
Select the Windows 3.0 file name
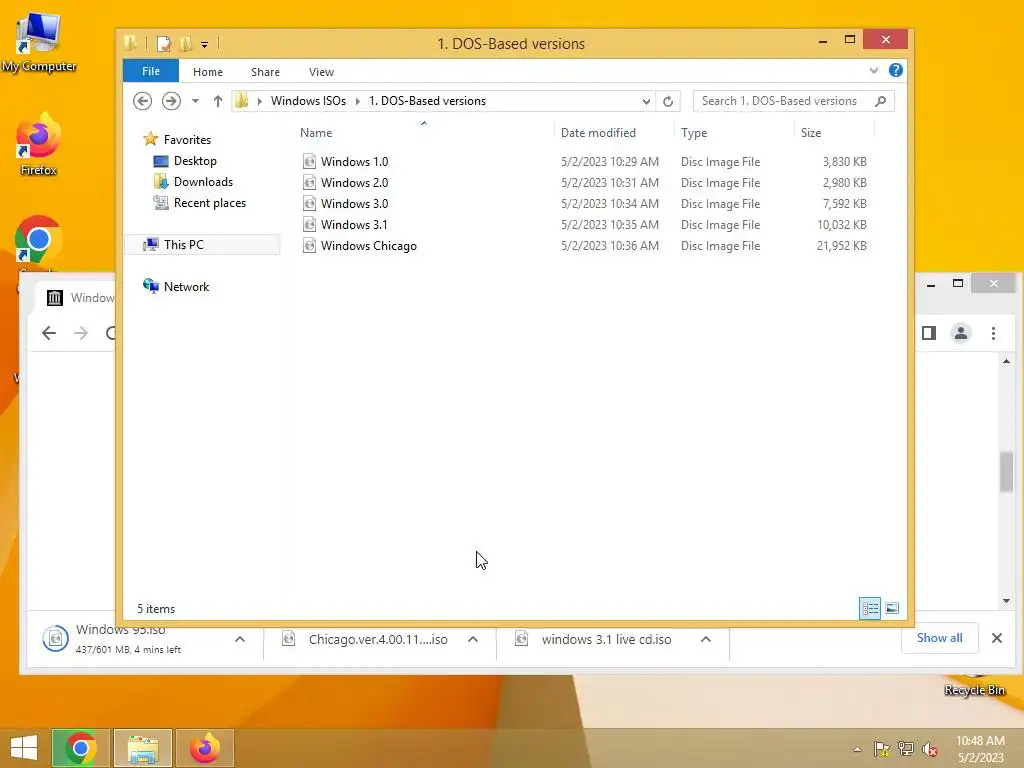354,203
